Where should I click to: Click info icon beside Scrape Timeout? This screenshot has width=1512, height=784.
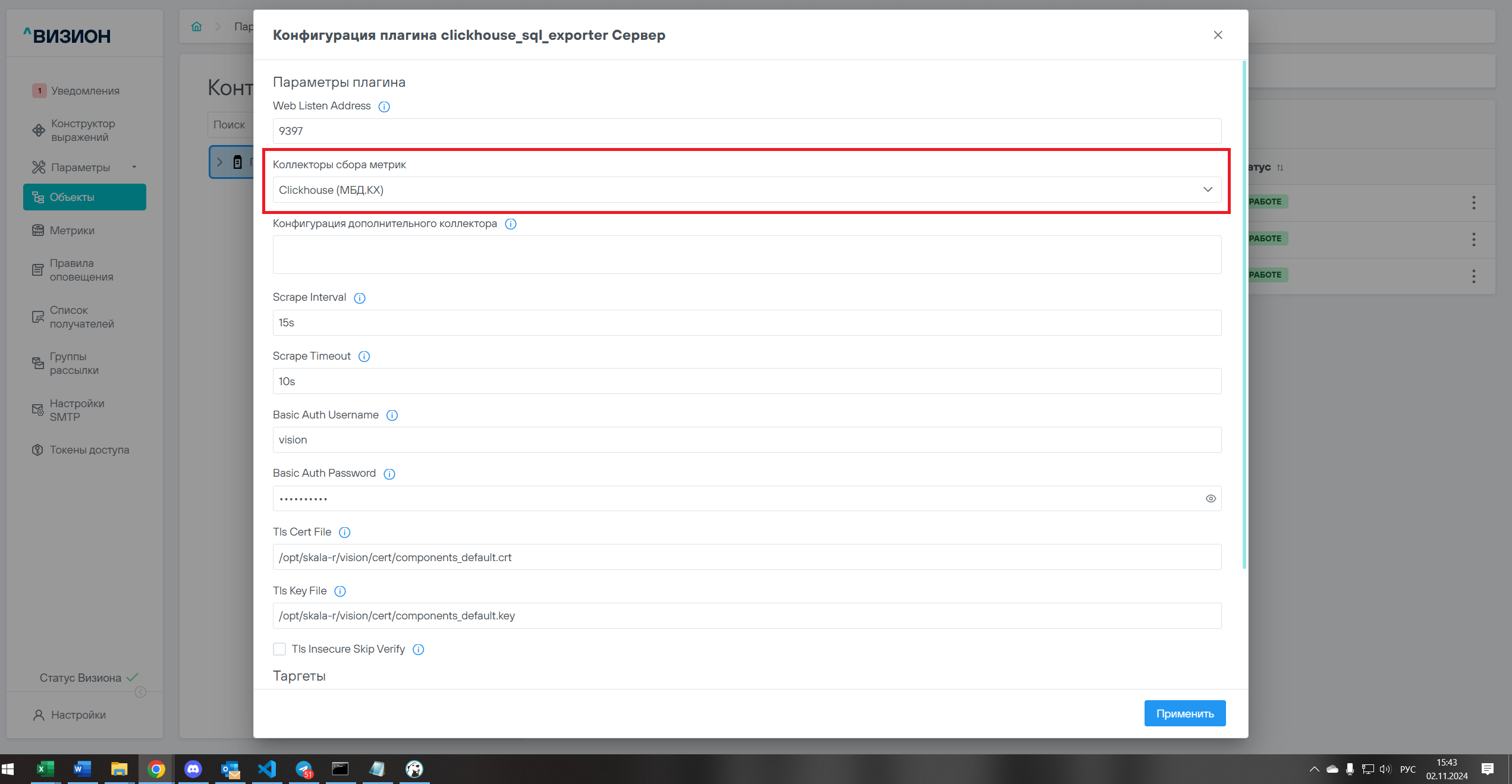pos(364,356)
